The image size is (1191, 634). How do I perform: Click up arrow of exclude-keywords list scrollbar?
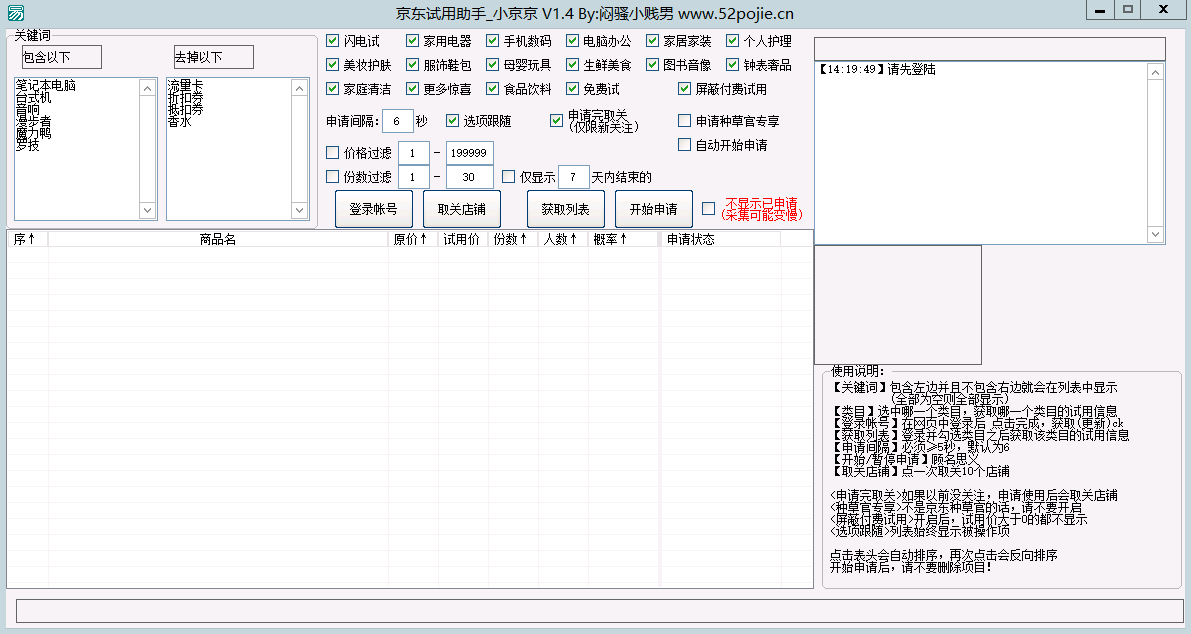tap(299, 88)
